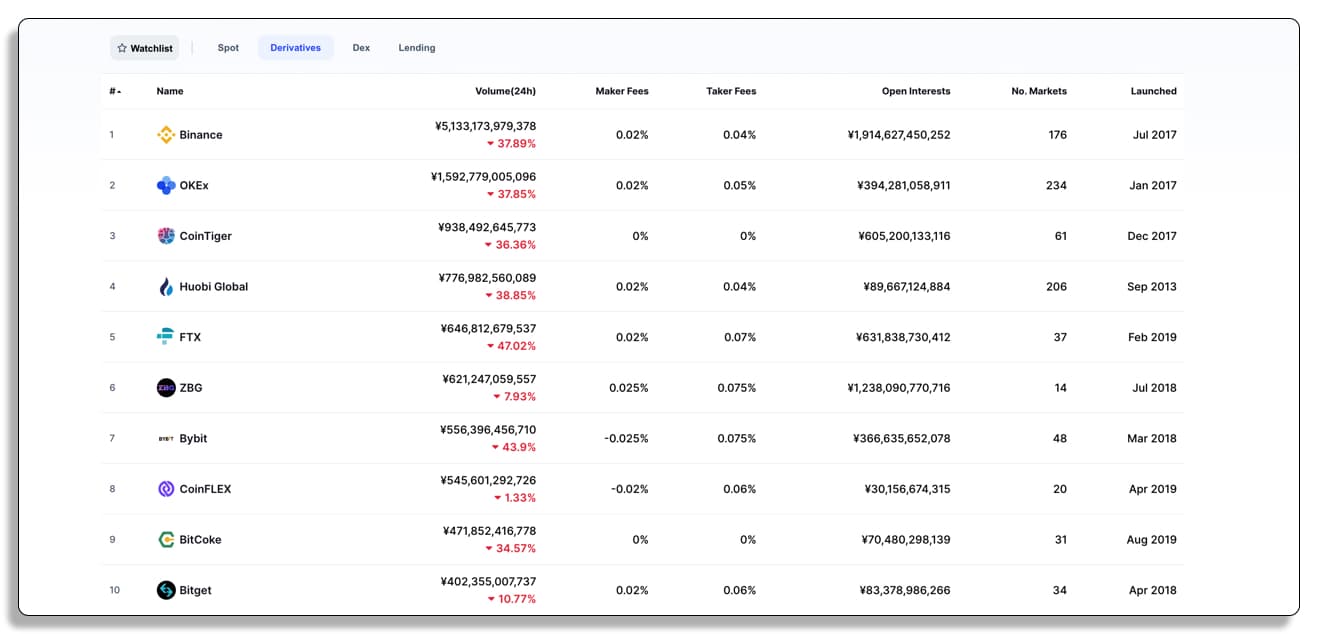Image resolution: width=1318 pixels, height=634 pixels.
Task: Switch to the Spot tab
Action: coord(228,48)
